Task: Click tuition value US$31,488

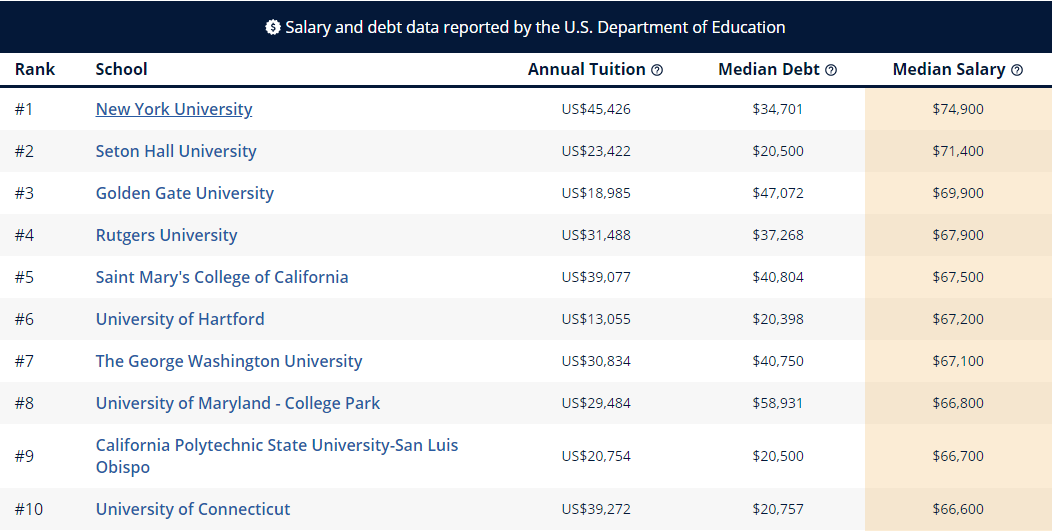Action: coord(596,235)
